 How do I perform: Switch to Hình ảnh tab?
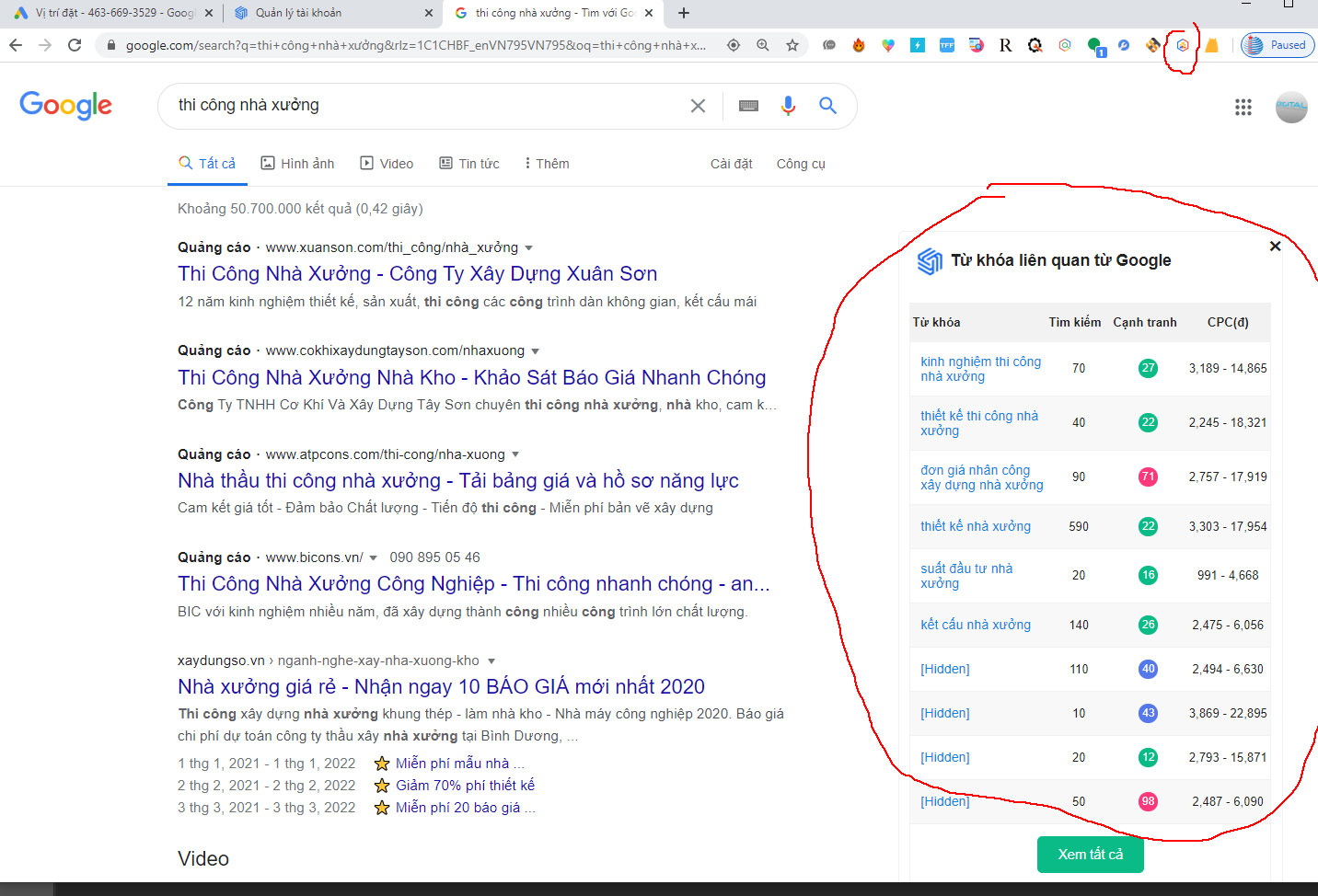tap(297, 164)
